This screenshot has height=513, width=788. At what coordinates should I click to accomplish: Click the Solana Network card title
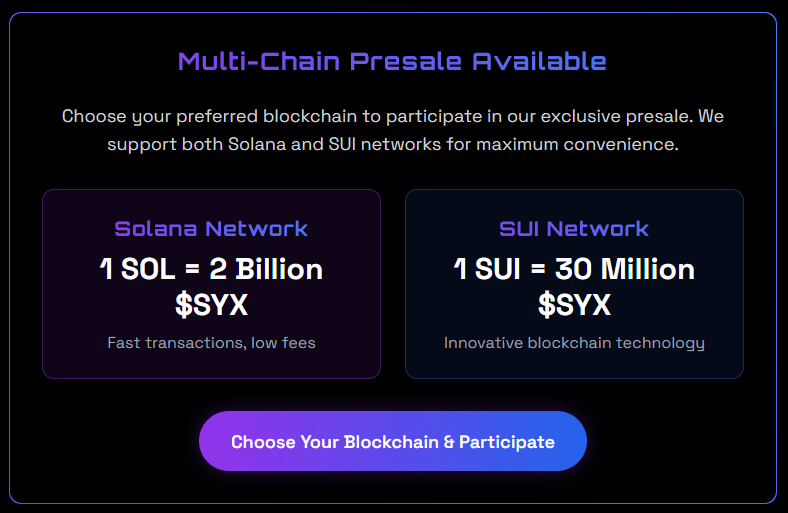(211, 228)
